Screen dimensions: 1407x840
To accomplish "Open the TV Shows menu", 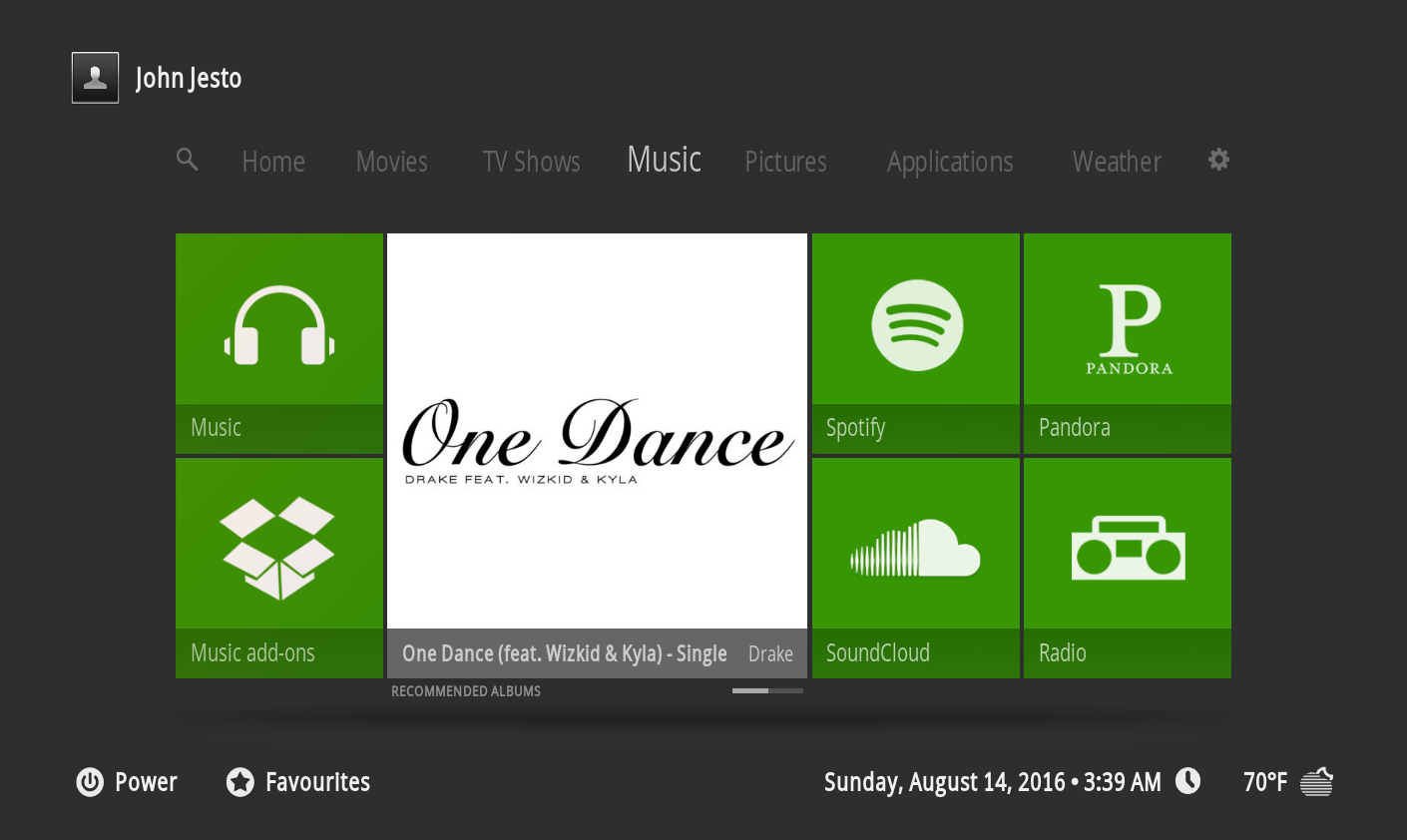I will tap(532, 162).
